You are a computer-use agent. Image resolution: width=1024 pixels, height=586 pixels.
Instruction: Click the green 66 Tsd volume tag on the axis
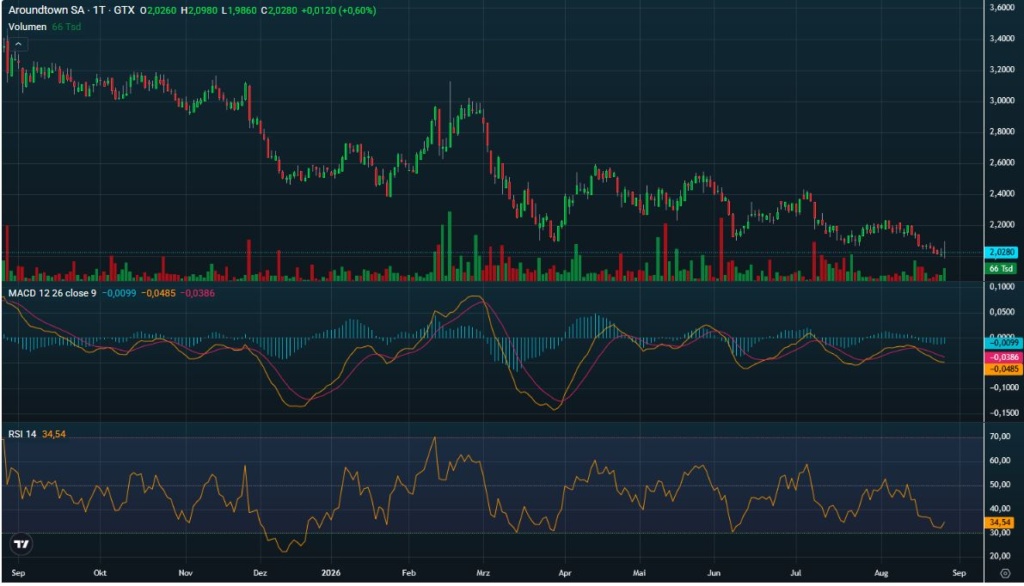pos(1001,269)
